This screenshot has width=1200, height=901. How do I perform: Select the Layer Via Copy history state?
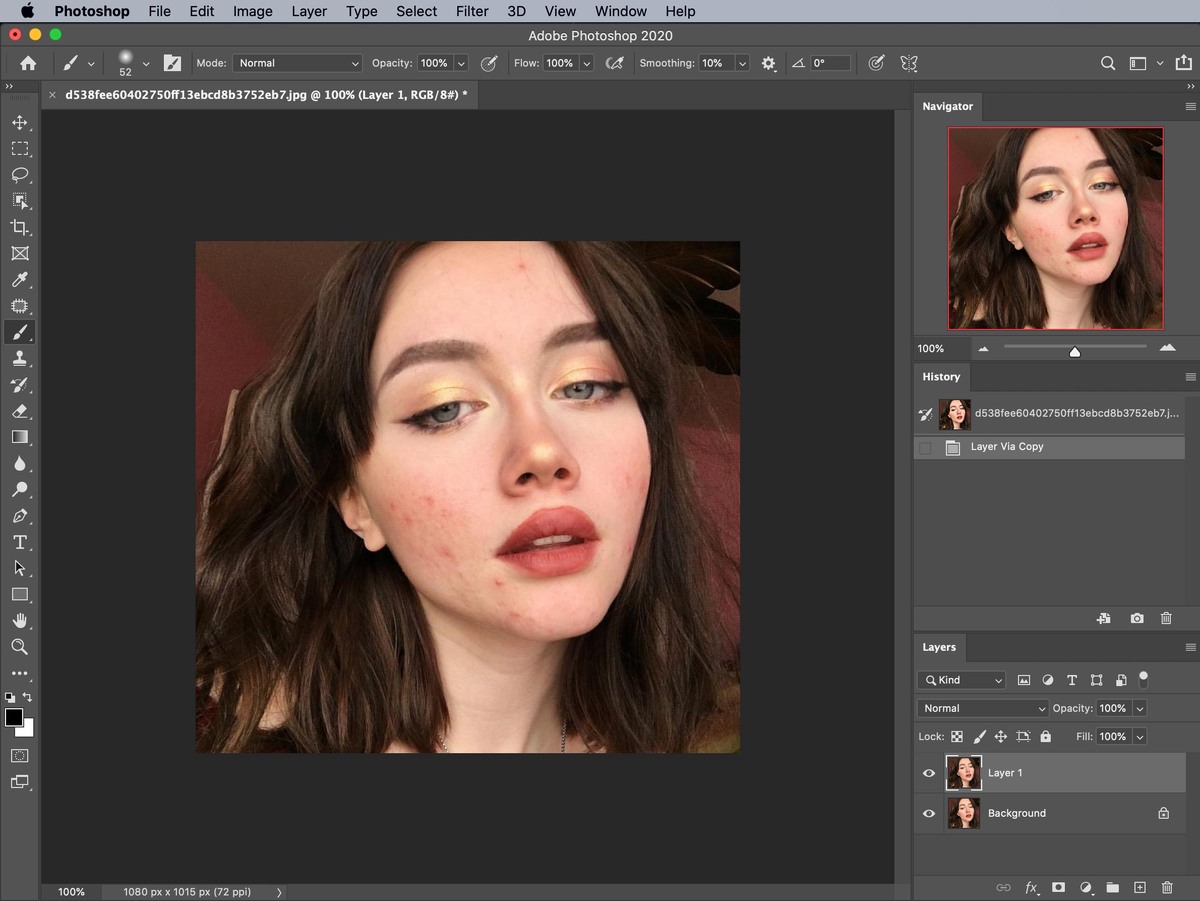pyautogui.click(x=1006, y=447)
